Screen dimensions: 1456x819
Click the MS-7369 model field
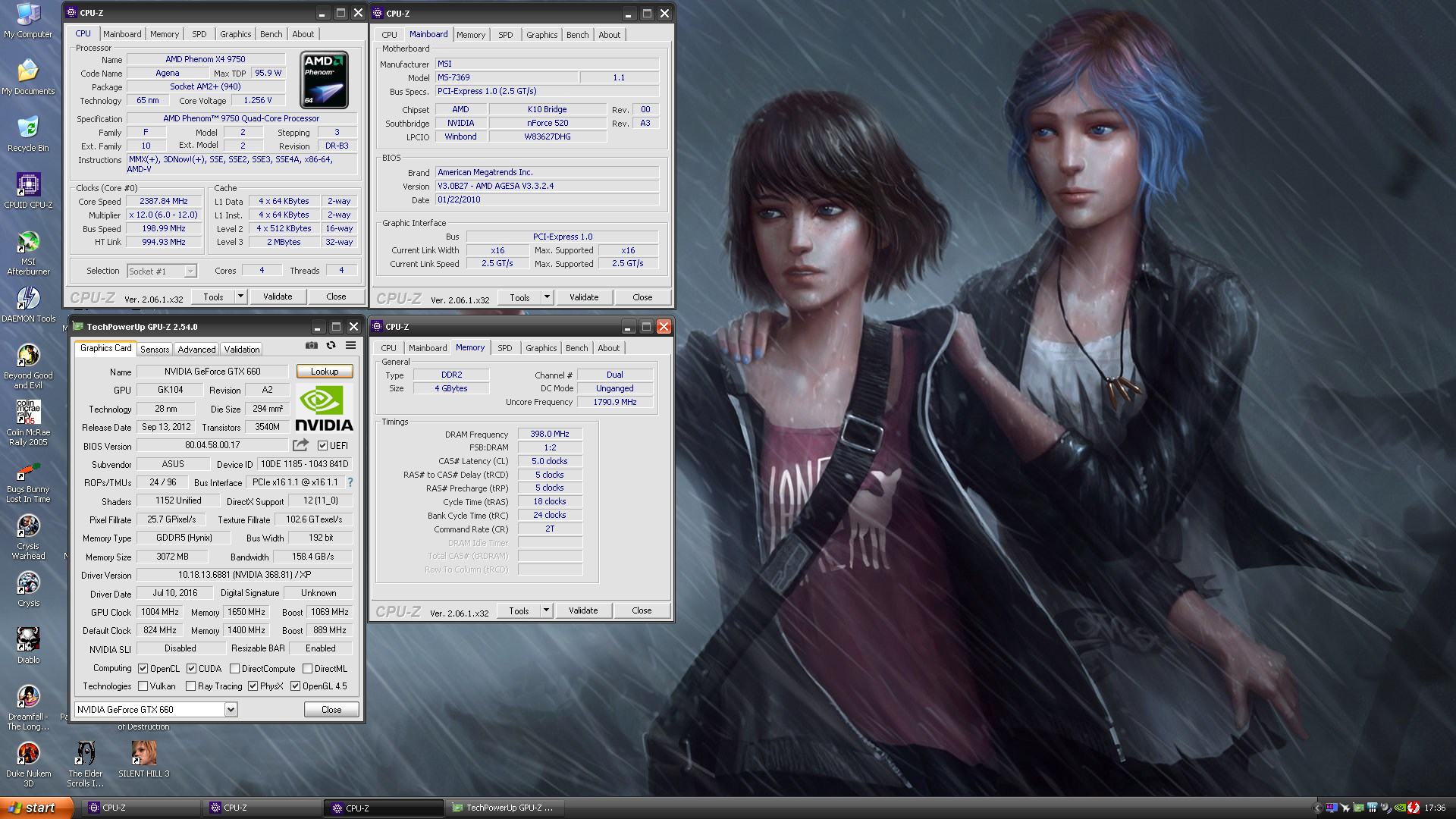point(506,77)
